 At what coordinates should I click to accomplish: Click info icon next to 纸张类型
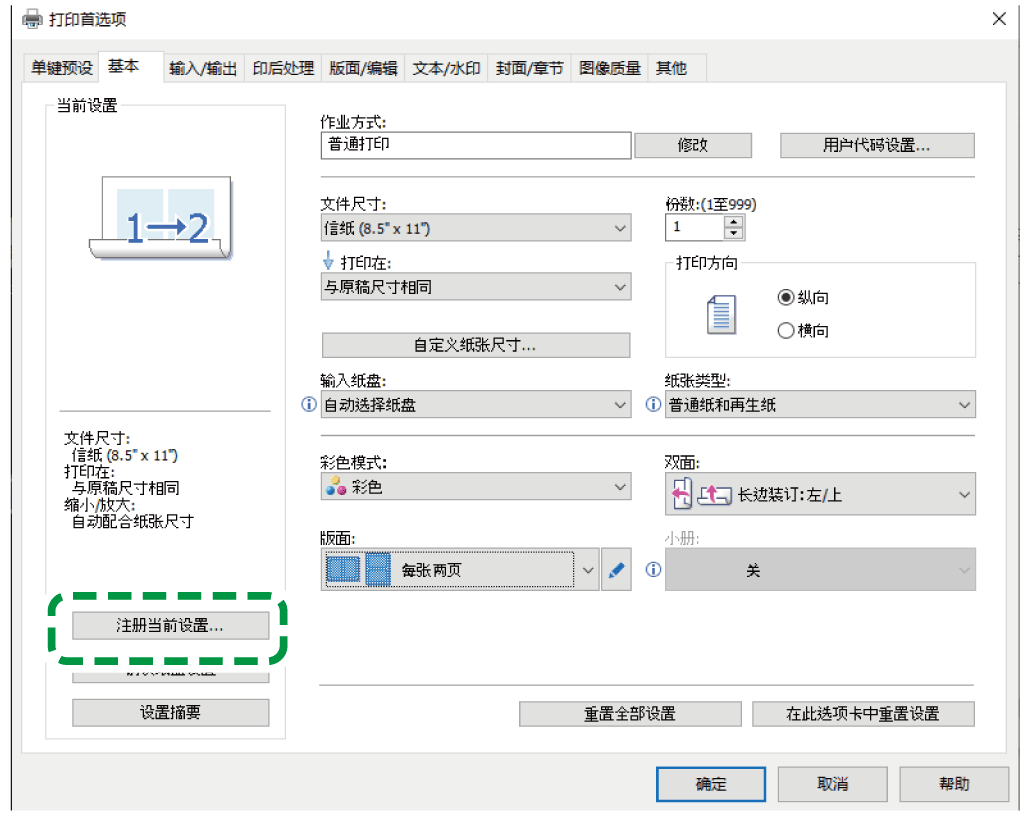click(x=654, y=405)
